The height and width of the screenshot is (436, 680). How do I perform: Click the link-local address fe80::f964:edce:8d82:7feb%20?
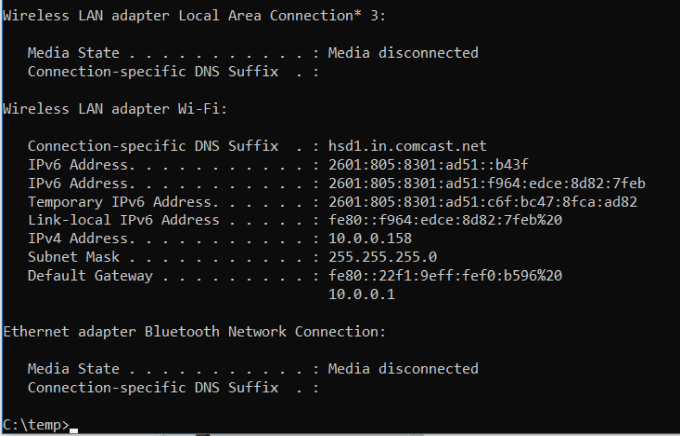coord(445,220)
